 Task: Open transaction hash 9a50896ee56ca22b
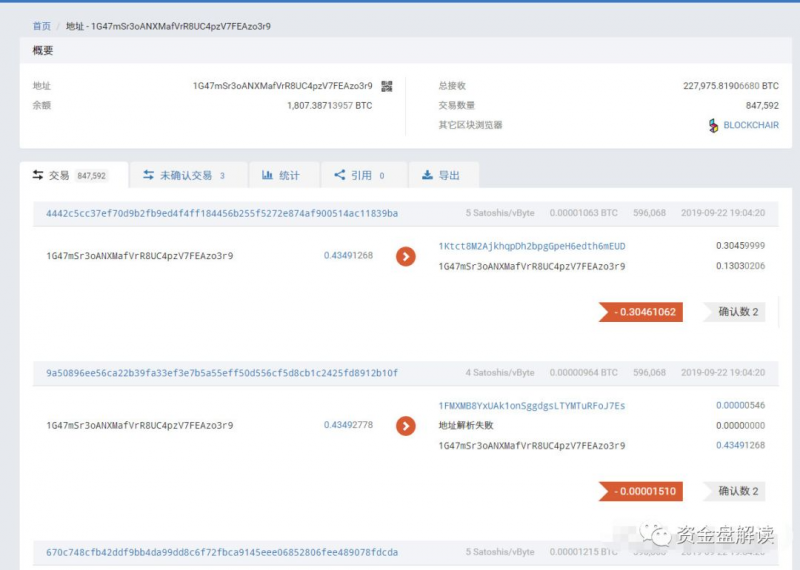click(222, 373)
